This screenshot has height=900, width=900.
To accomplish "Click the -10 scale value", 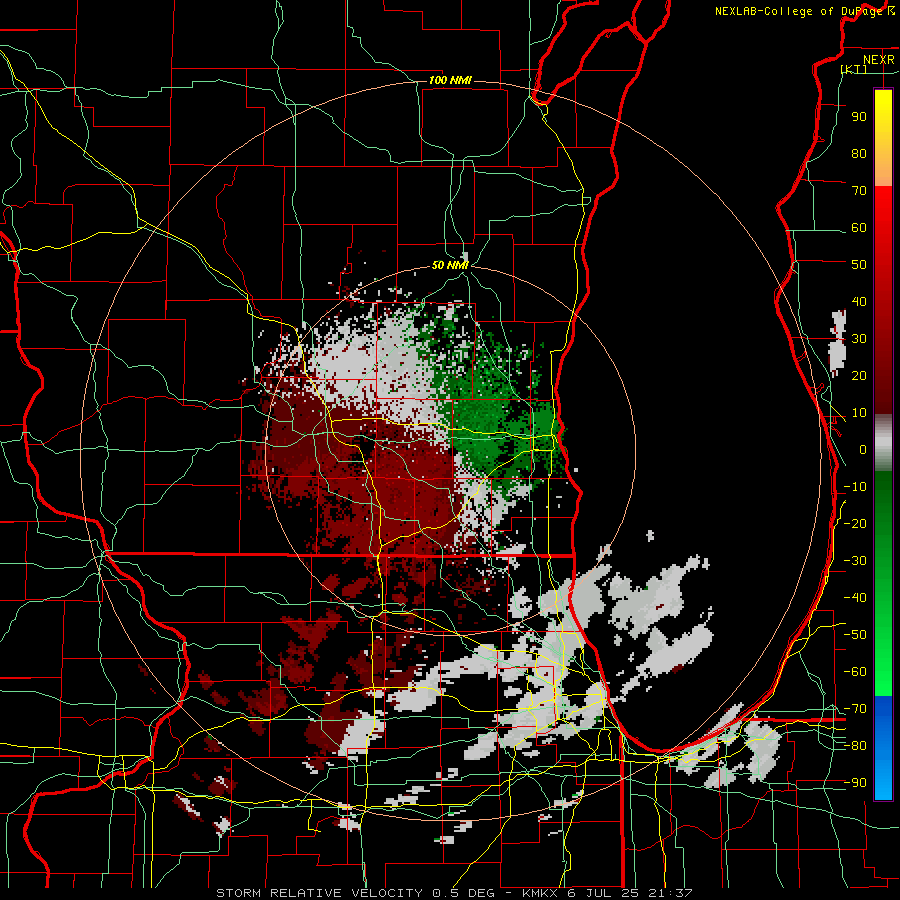I will pyautogui.click(x=855, y=487).
